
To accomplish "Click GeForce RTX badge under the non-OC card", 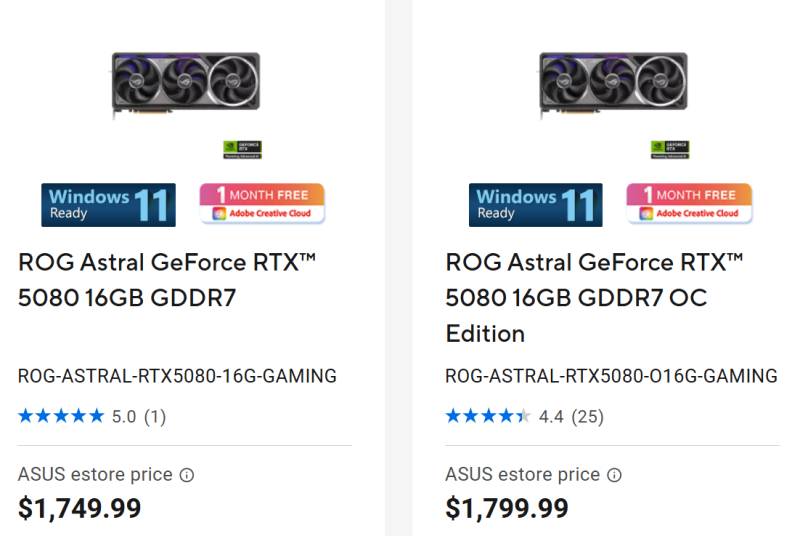I will click(242, 150).
